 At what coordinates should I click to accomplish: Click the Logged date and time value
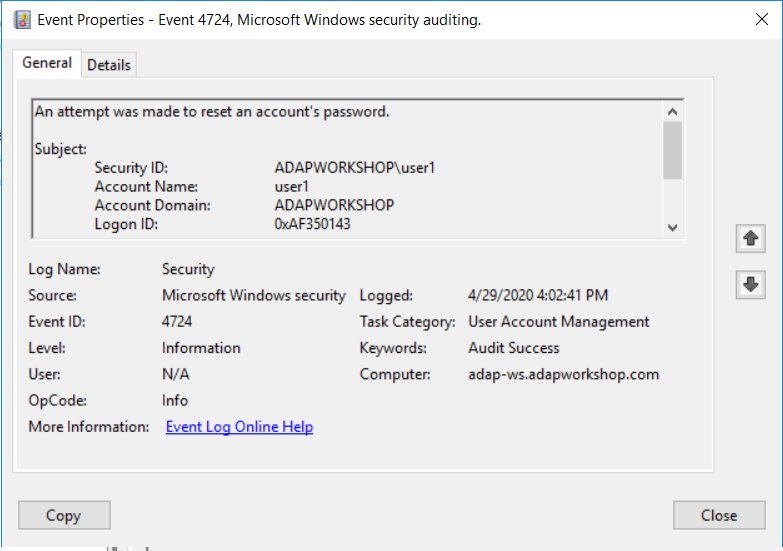coord(538,296)
